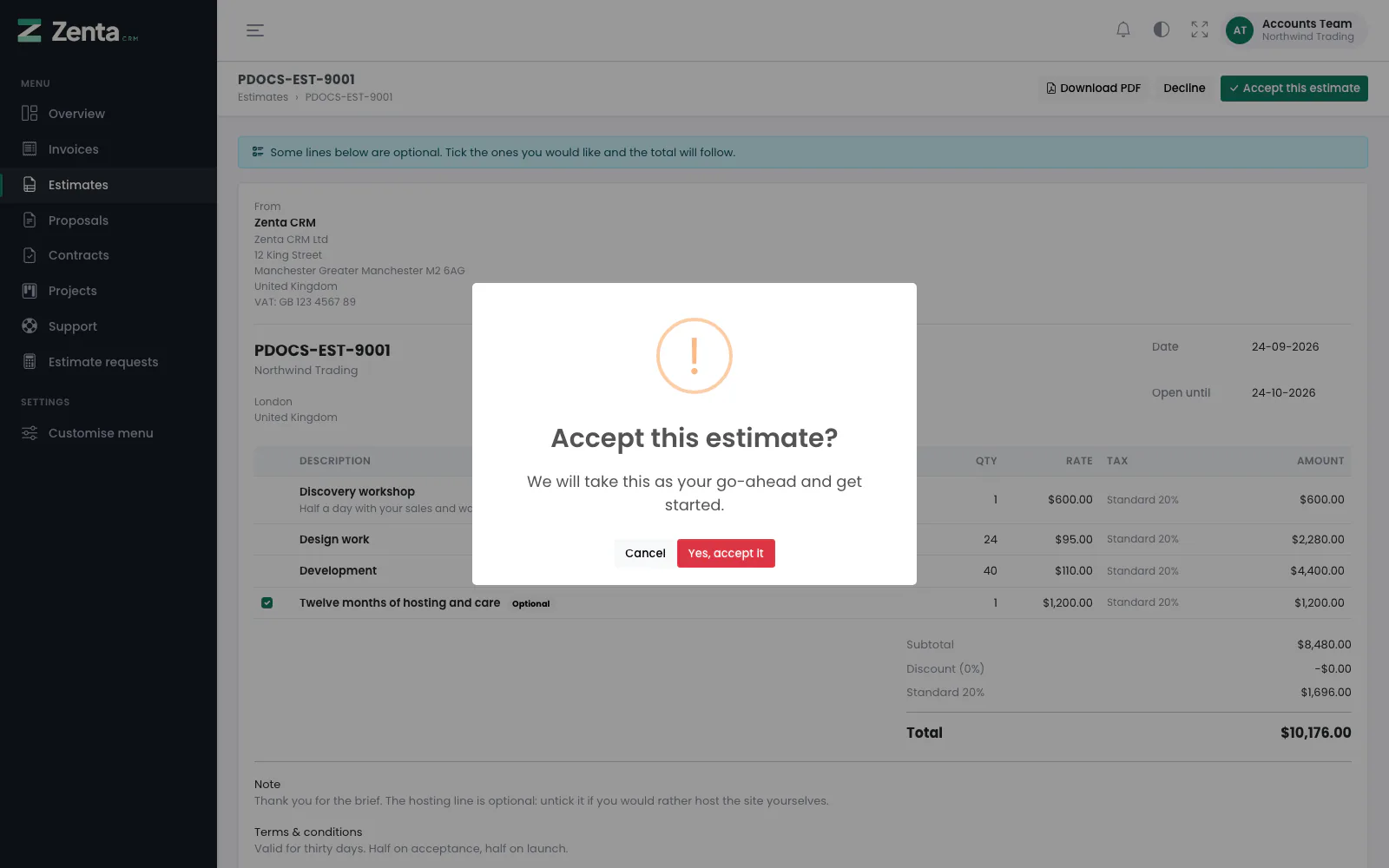Screen dimensions: 1389x868
Task: Click the Contracts sidebar icon
Action: coord(30,255)
